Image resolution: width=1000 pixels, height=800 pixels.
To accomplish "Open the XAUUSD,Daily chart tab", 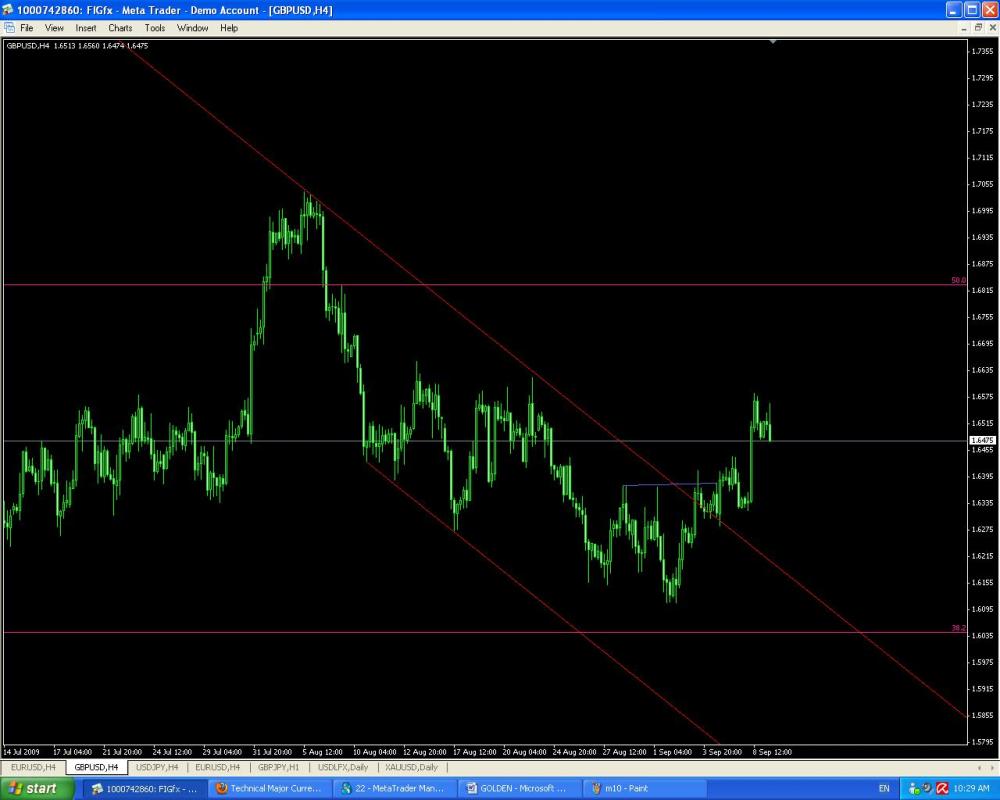I will coord(411,767).
